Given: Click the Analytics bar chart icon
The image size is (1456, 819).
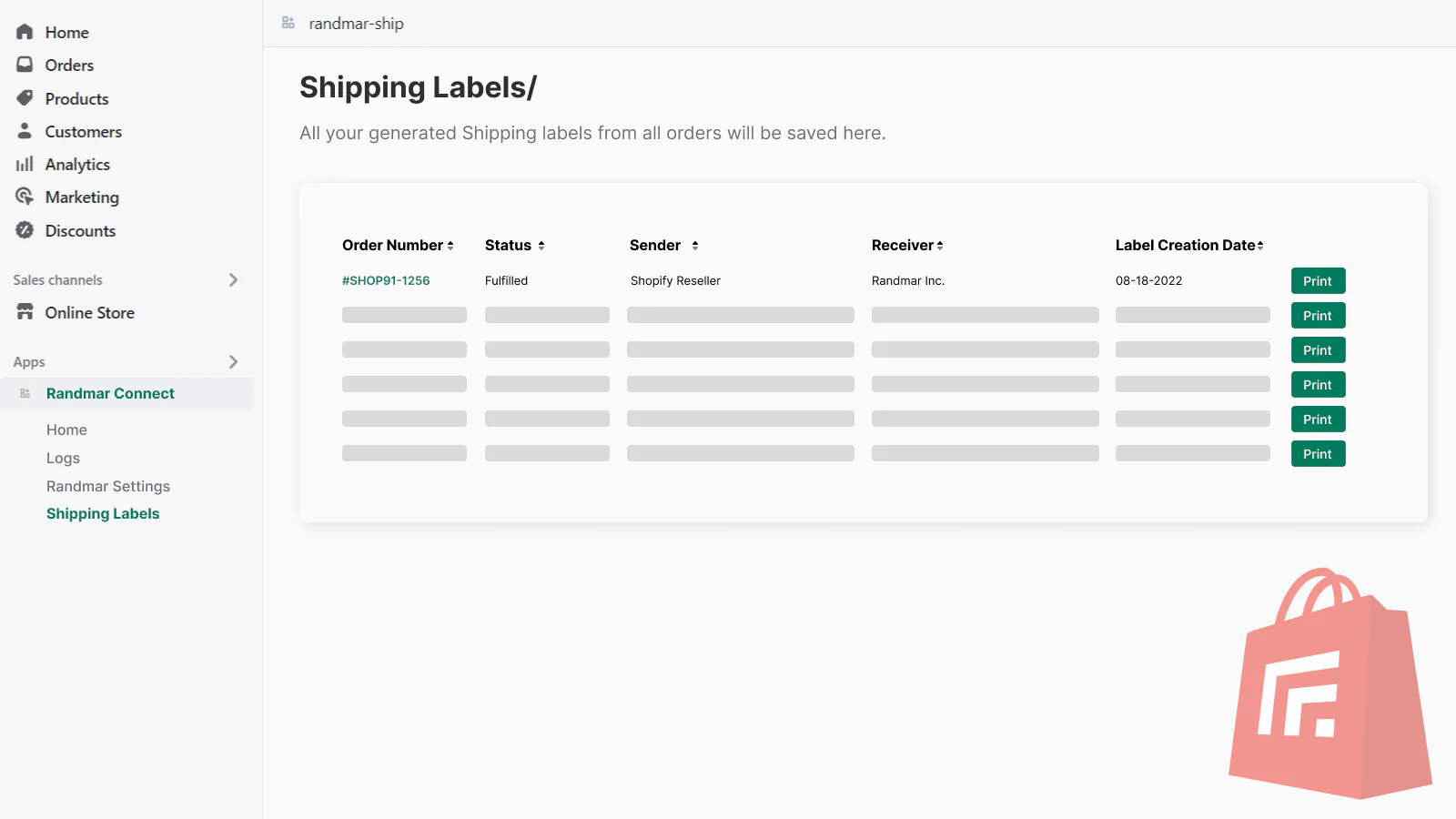Looking at the screenshot, I should click(25, 164).
